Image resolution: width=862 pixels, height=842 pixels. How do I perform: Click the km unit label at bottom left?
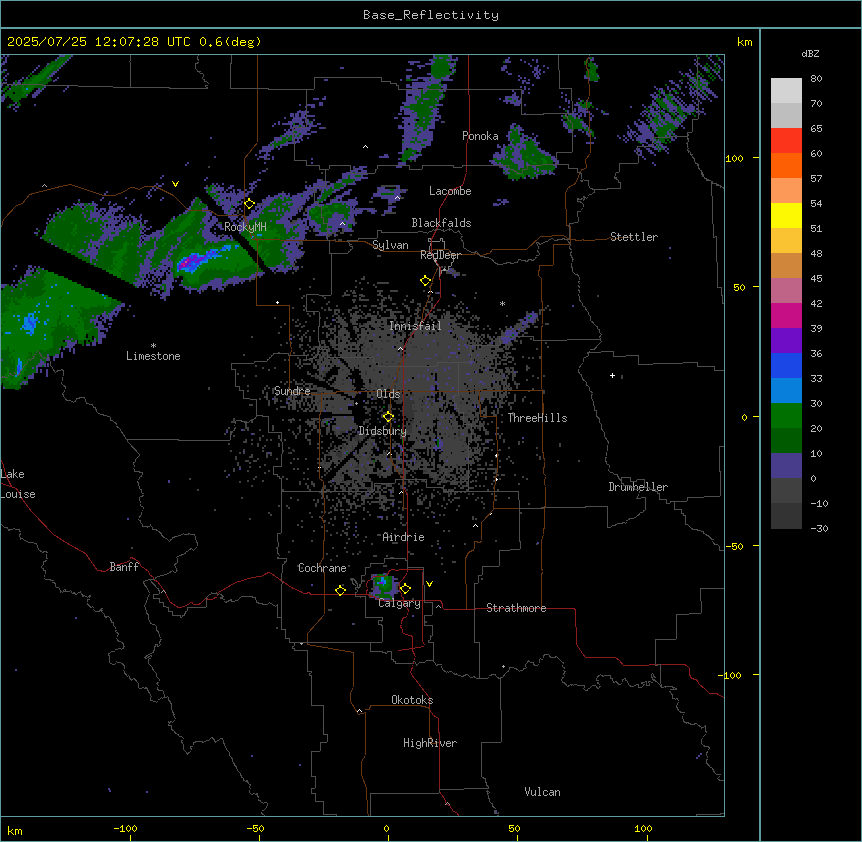click(15, 831)
